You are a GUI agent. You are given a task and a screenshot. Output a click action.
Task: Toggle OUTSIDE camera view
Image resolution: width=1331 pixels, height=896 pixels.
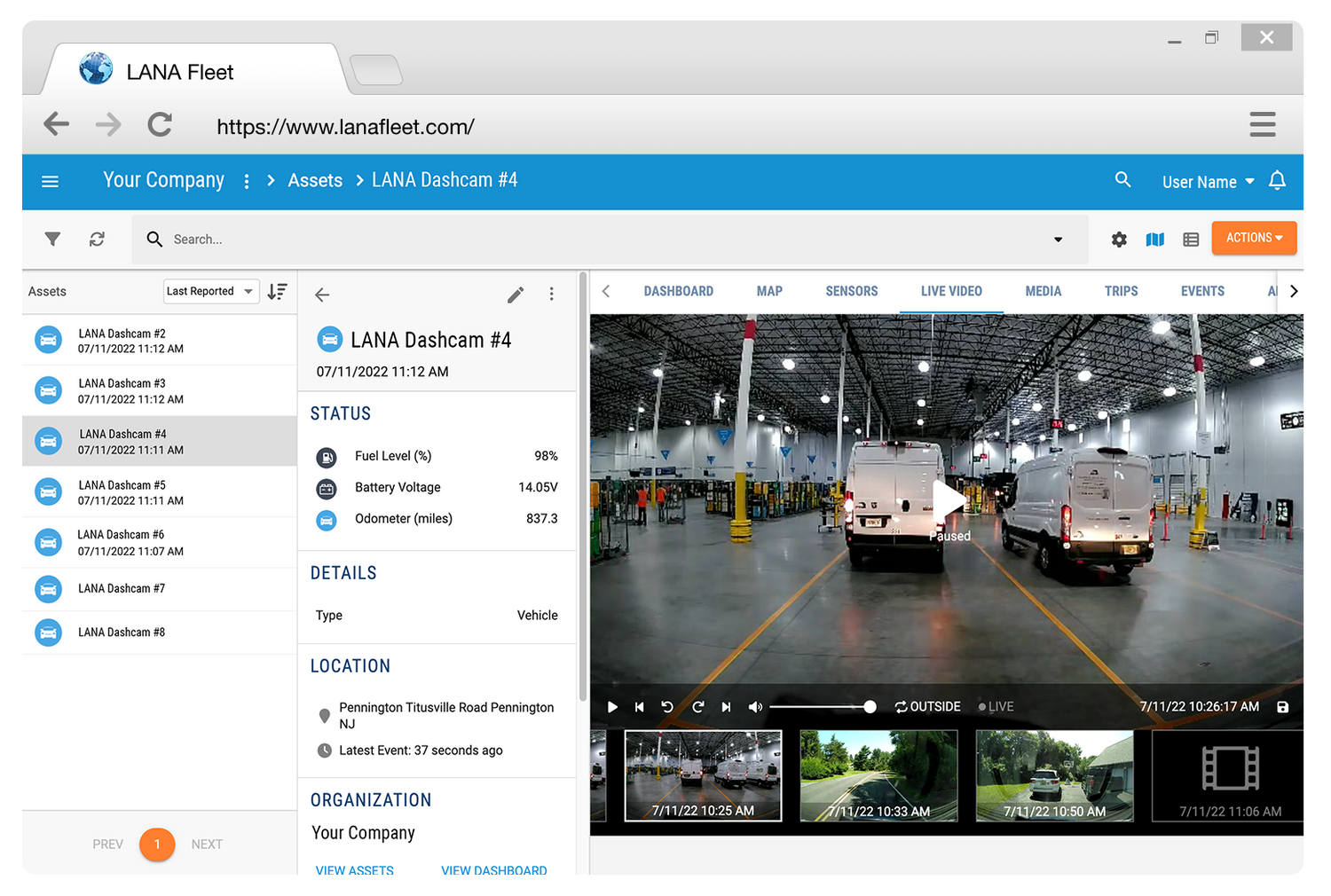[927, 707]
